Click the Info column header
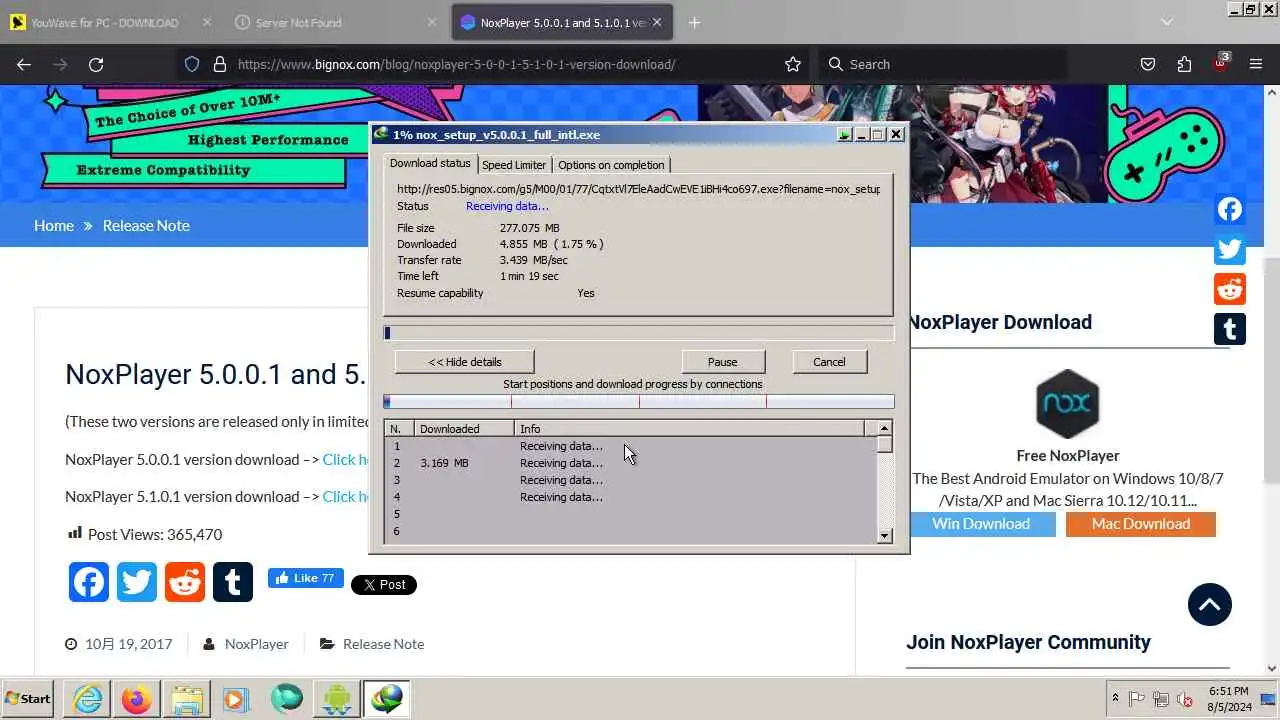 (689, 428)
